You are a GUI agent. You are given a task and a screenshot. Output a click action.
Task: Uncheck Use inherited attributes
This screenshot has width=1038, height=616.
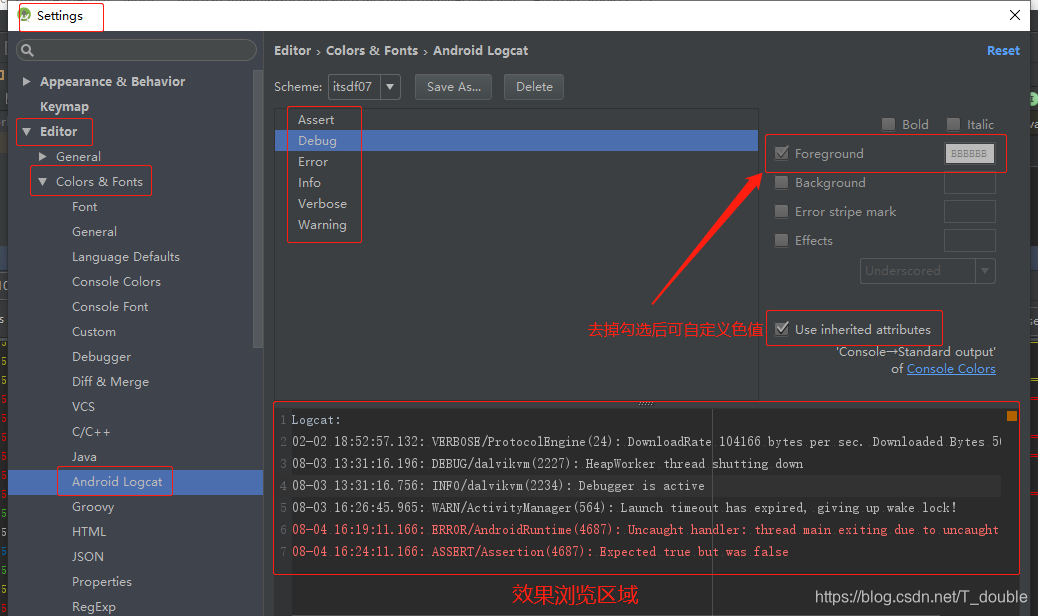click(x=782, y=329)
